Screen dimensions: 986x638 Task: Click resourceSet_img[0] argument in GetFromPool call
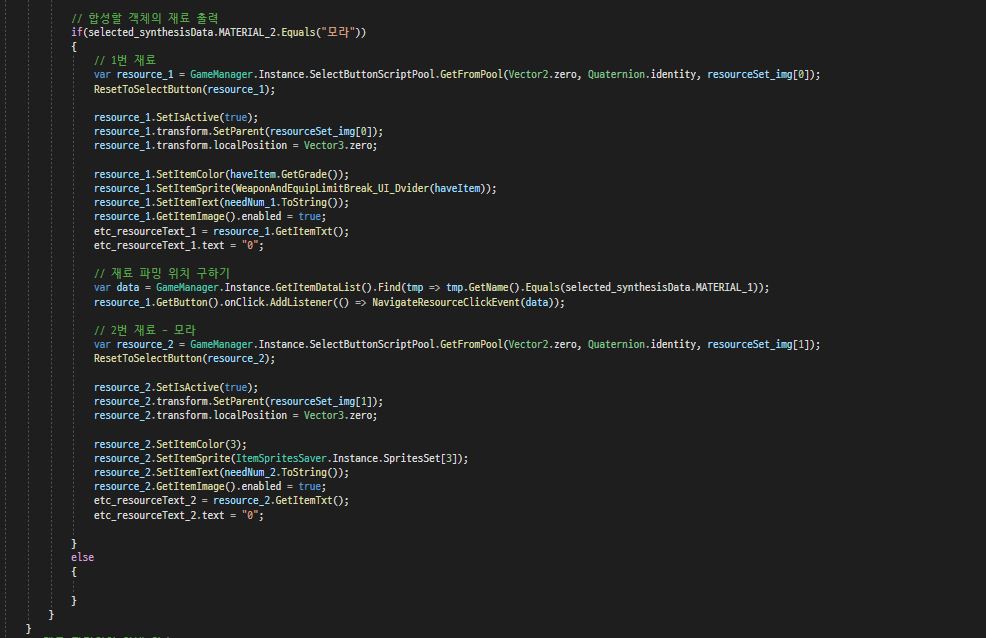coord(758,74)
